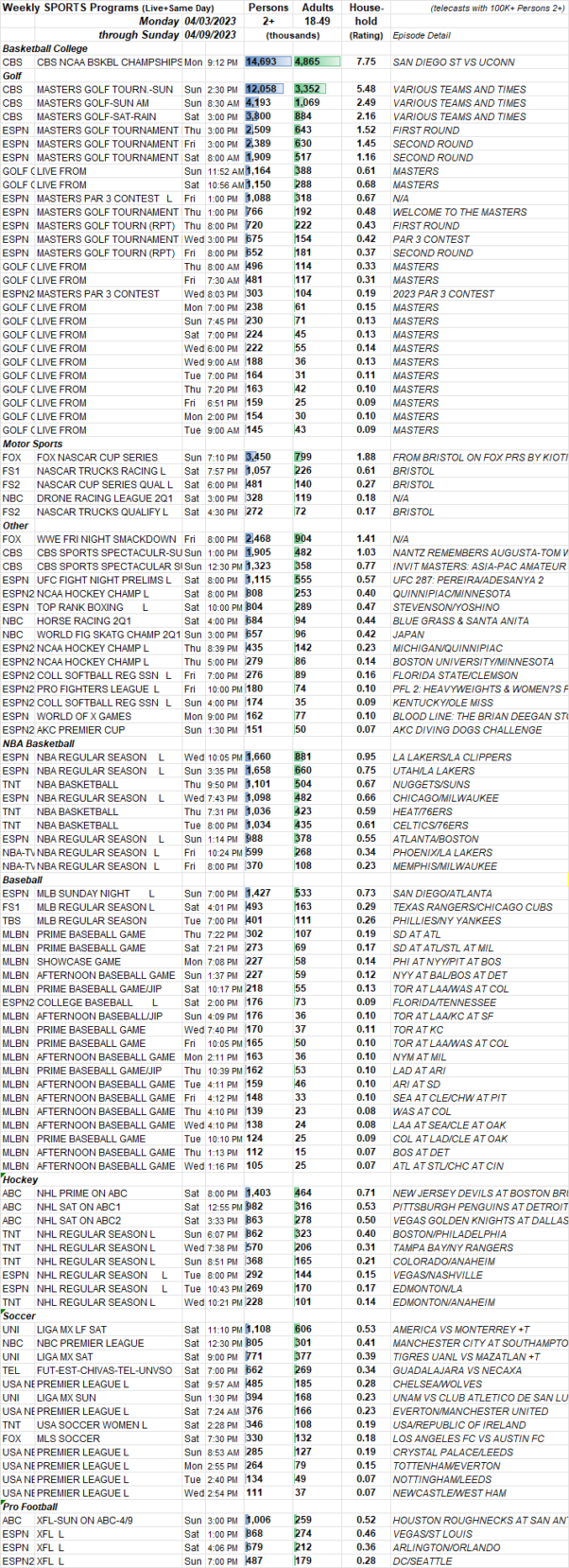Click the 'Adults 18-49' column header
569x1568 pixels.
pyautogui.click(x=318, y=13)
